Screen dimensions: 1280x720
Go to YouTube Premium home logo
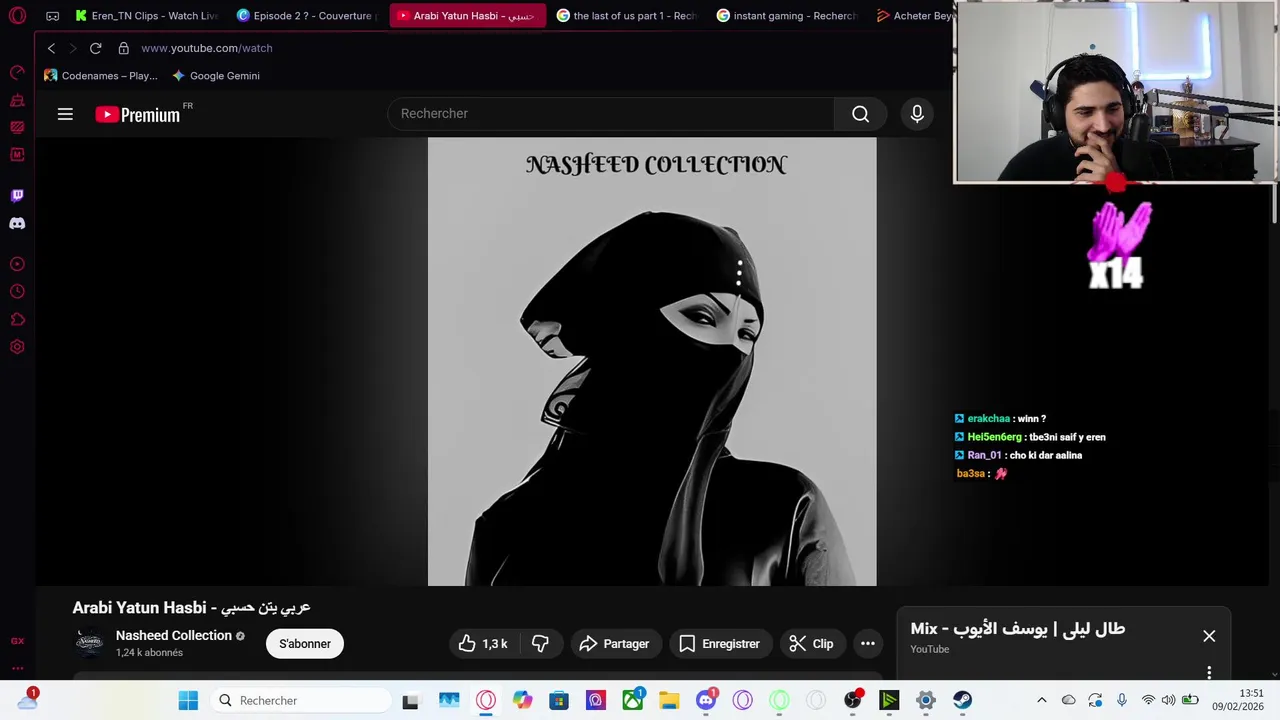[140, 114]
